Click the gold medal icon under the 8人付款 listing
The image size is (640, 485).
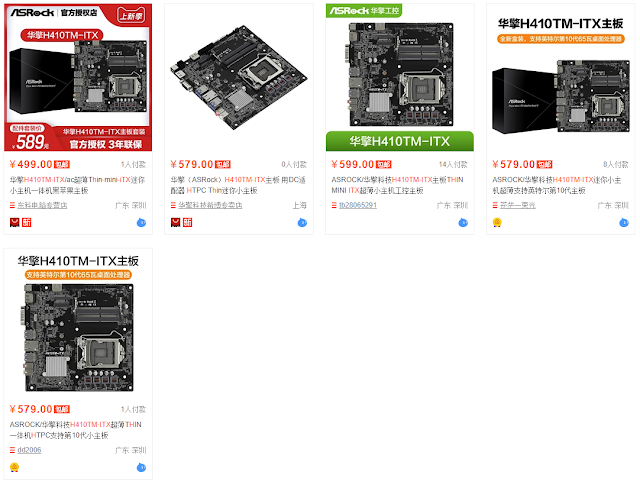497,222
